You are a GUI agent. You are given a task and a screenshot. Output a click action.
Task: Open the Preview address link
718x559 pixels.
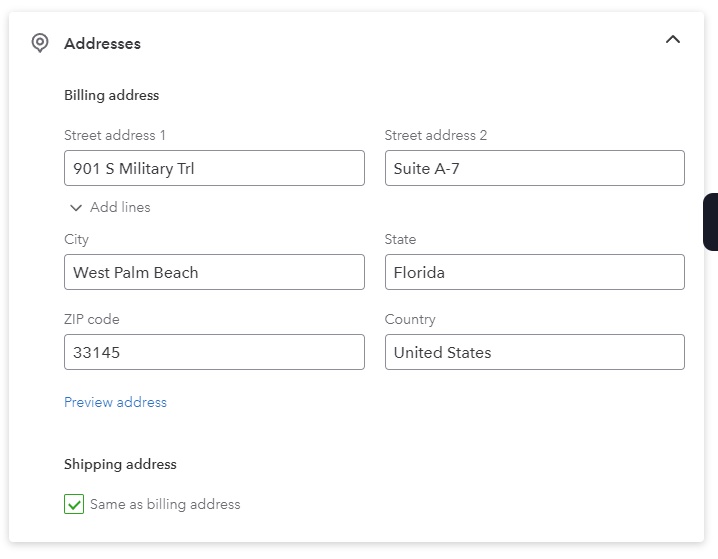pyautogui.click(x=115, y=402)
